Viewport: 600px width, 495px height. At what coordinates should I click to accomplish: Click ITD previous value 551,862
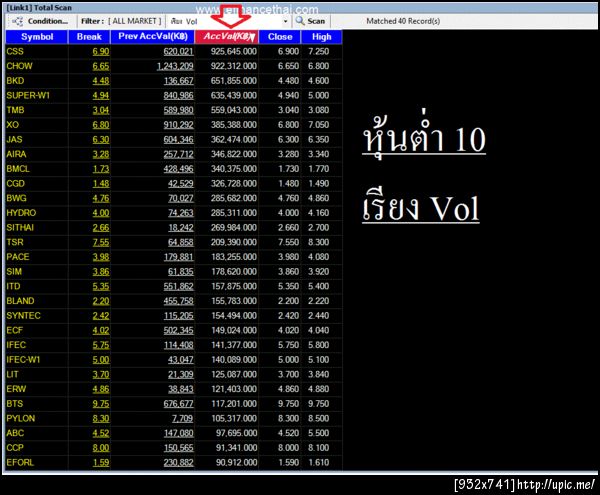[178, 286]
